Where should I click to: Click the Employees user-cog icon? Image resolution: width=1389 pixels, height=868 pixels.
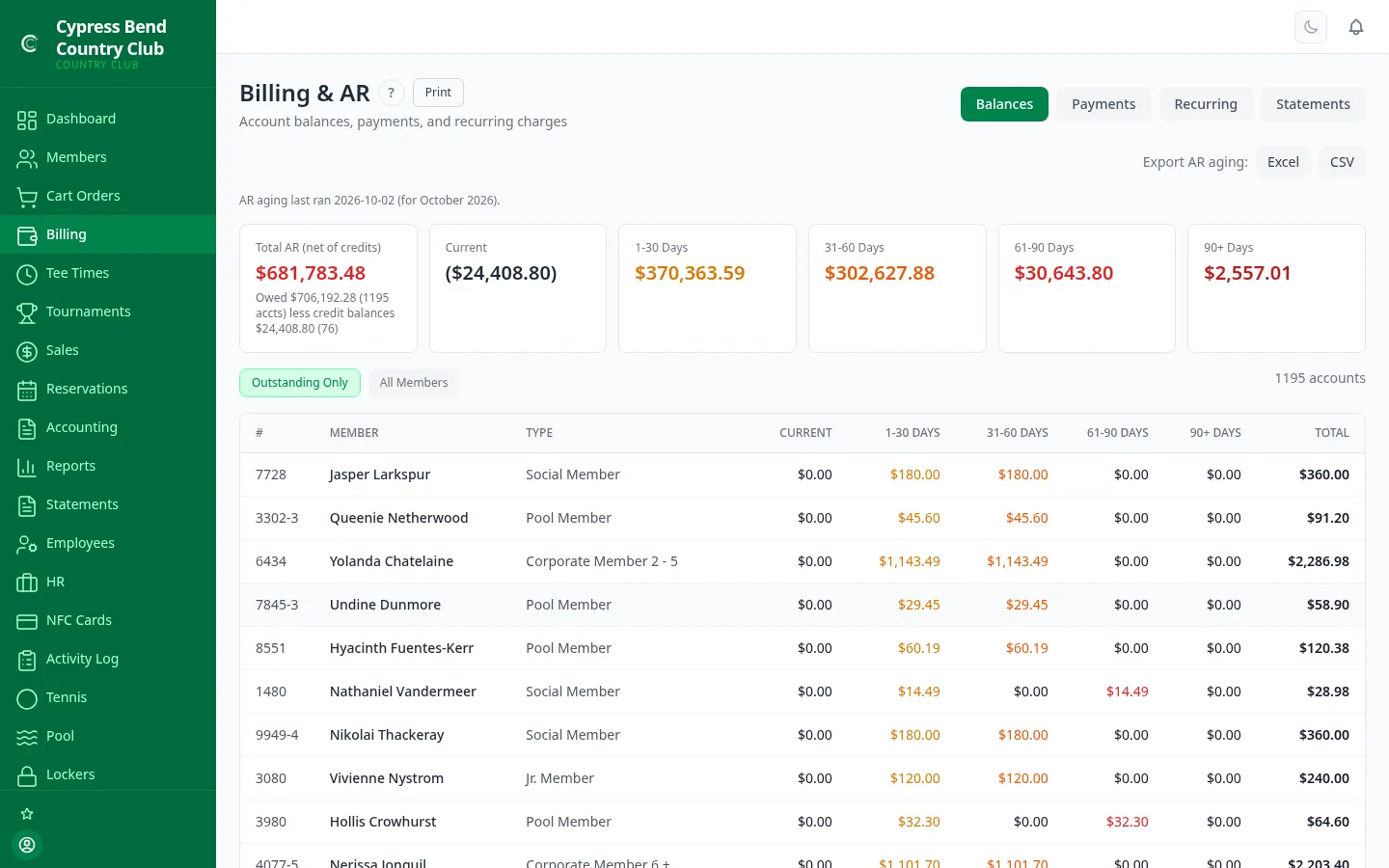[x=27, y=544]
